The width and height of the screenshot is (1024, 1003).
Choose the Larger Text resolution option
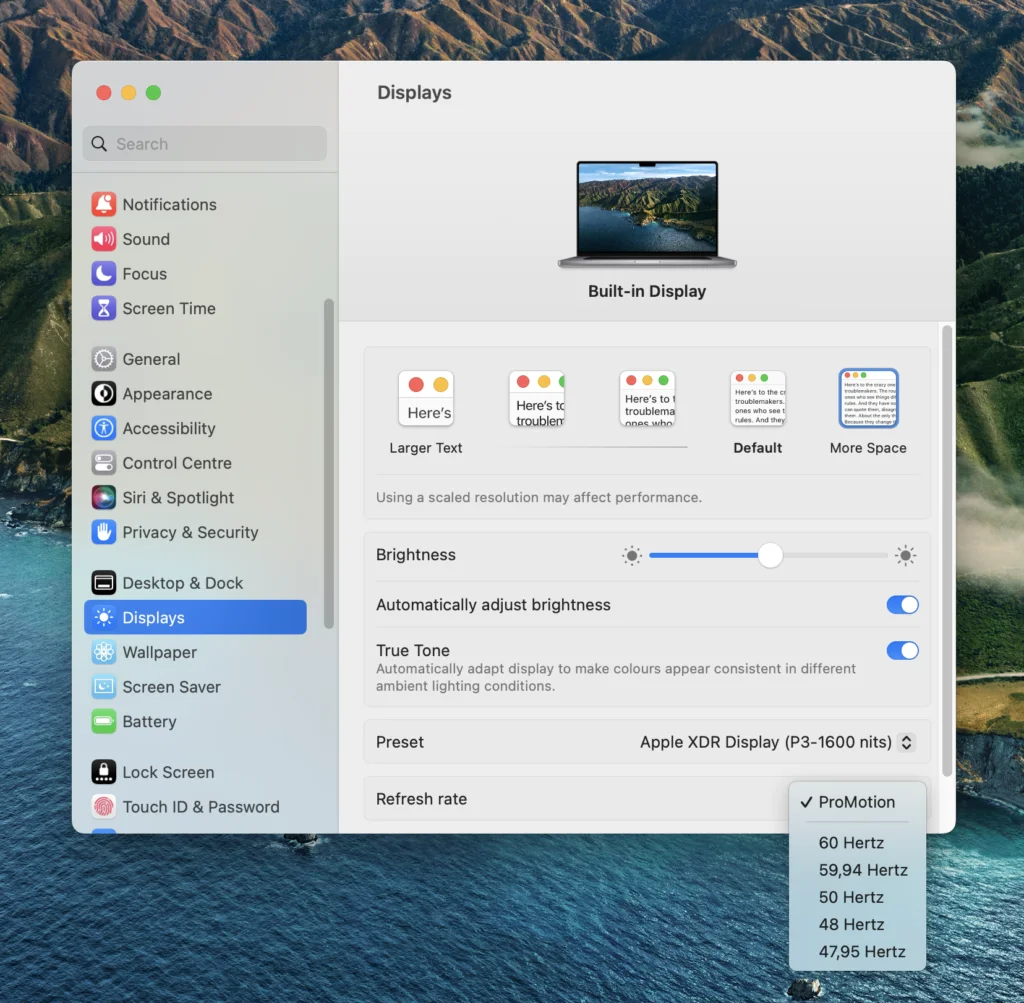click(426, 397)
